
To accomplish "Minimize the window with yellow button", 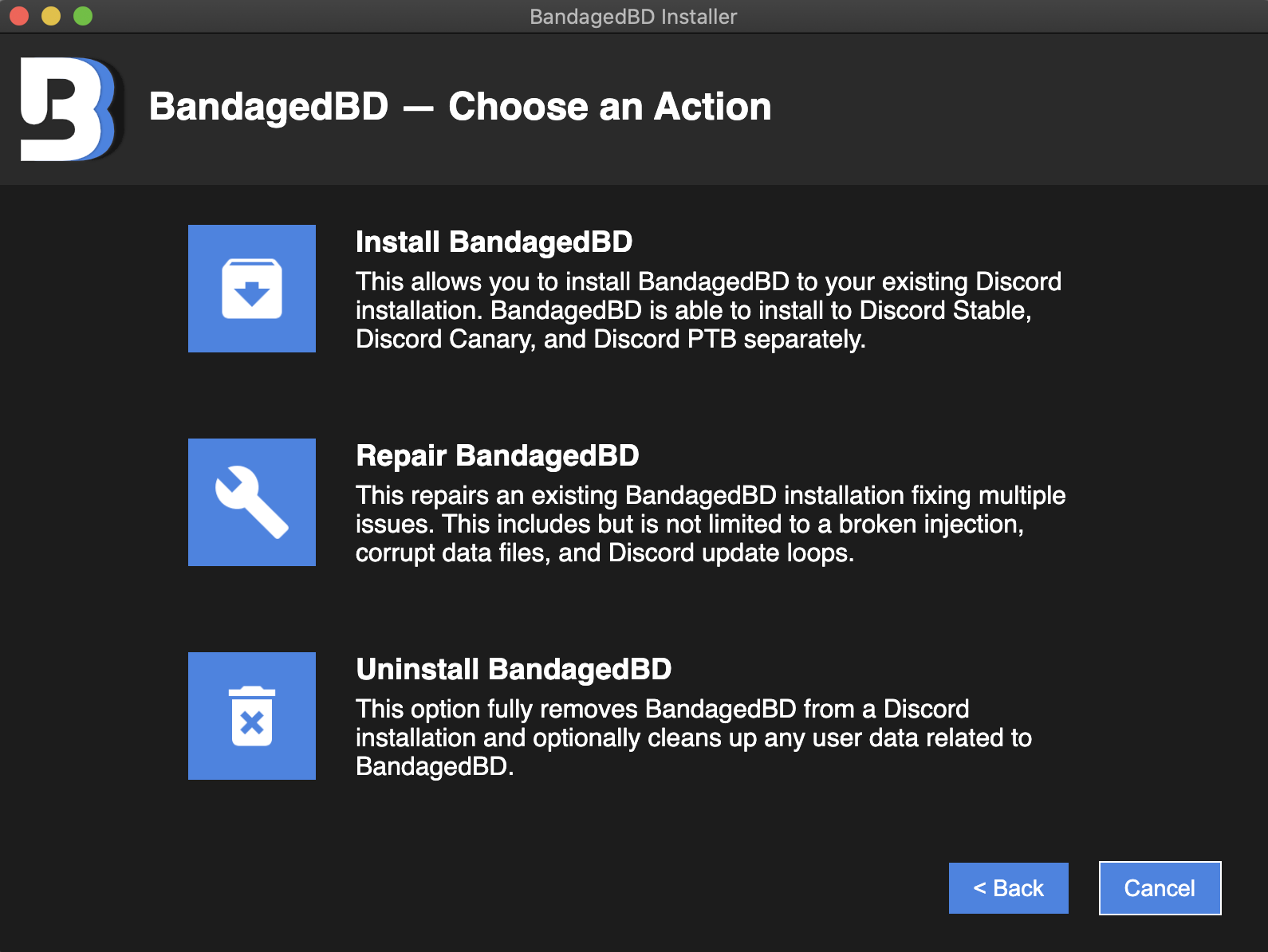I will (x=51, y=16).
